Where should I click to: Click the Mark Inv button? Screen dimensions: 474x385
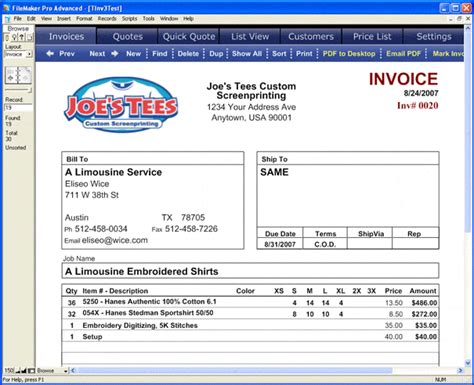click(x=448, y=53)
